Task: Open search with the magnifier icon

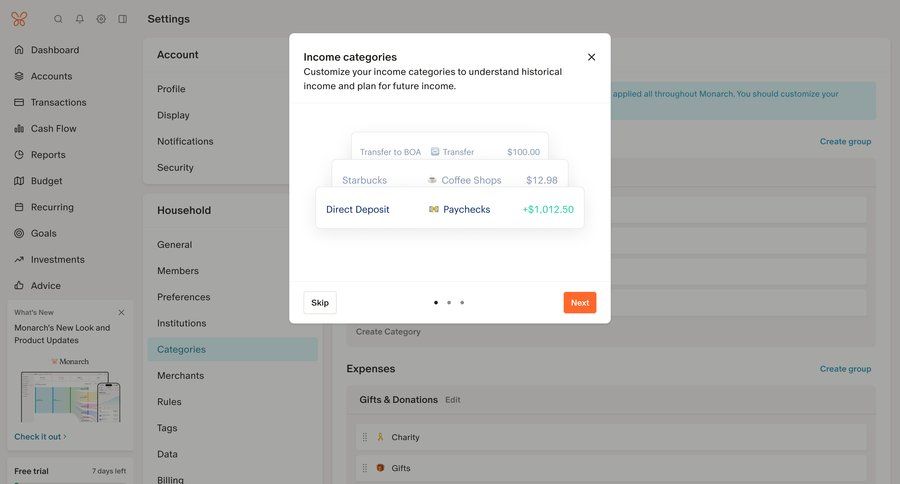Action: [58, 19]
